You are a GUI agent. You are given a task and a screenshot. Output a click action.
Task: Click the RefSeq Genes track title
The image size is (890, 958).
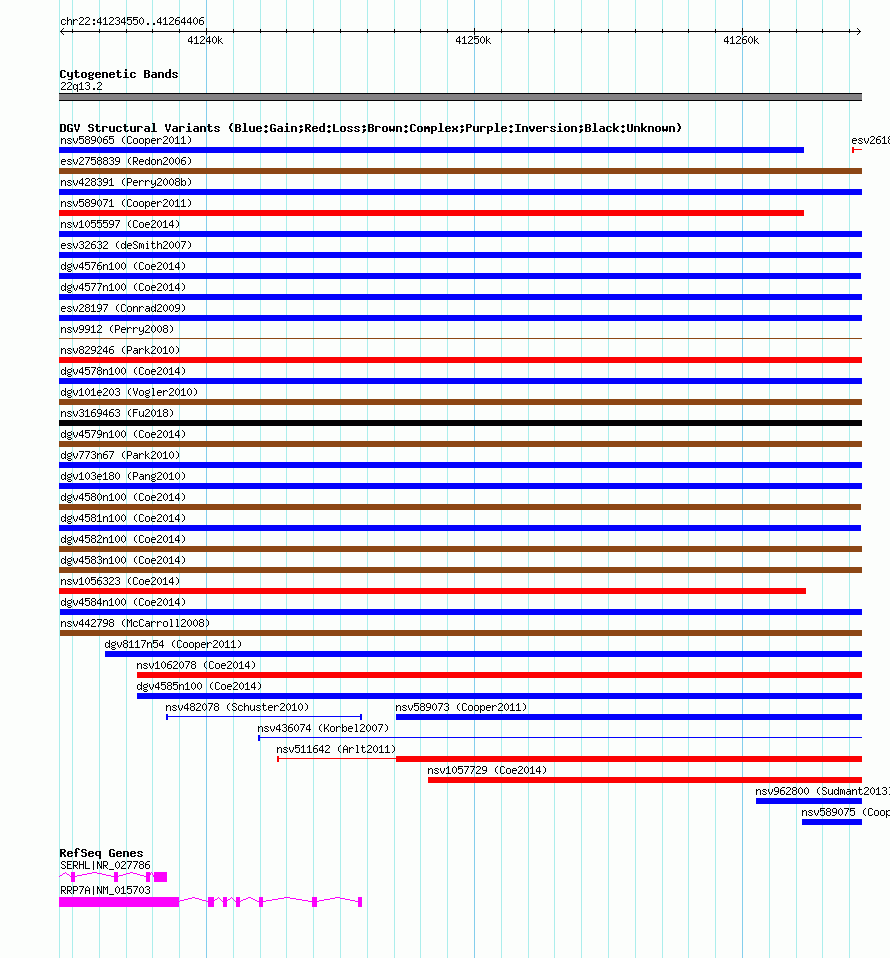coord(101,853)
